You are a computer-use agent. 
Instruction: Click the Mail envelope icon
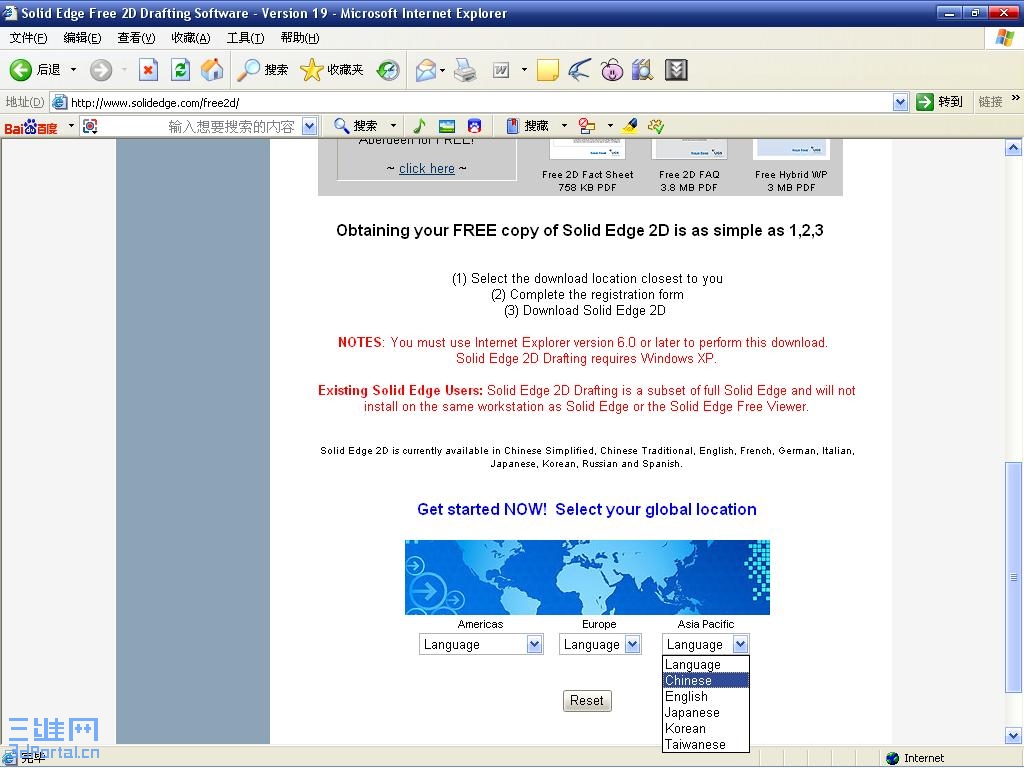pyautogui.click(x=425, y=70)
